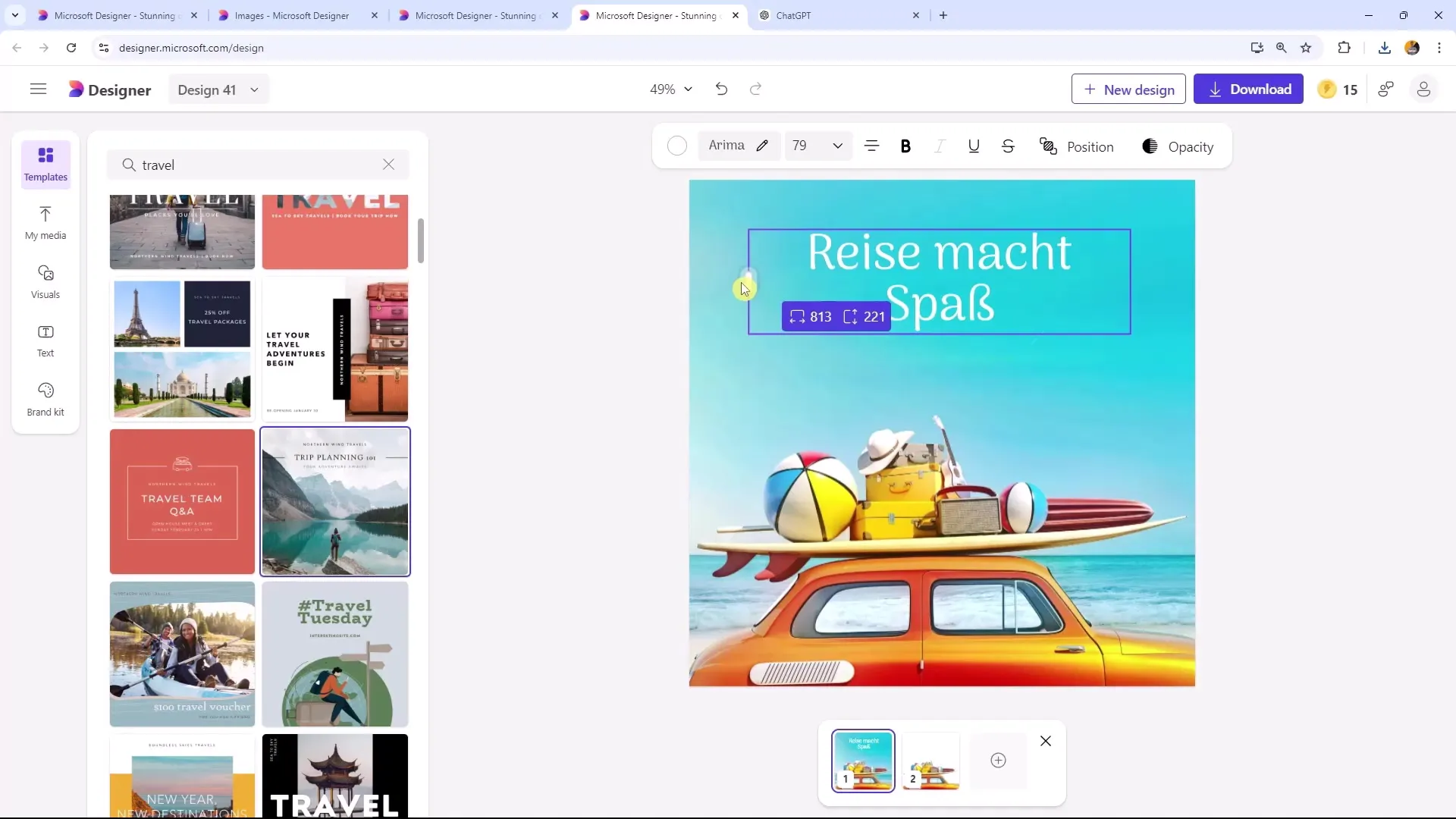Select the Underline text icon
Image resolution: width=1456 pixels, height=819 pixels.
coord(974,147)
